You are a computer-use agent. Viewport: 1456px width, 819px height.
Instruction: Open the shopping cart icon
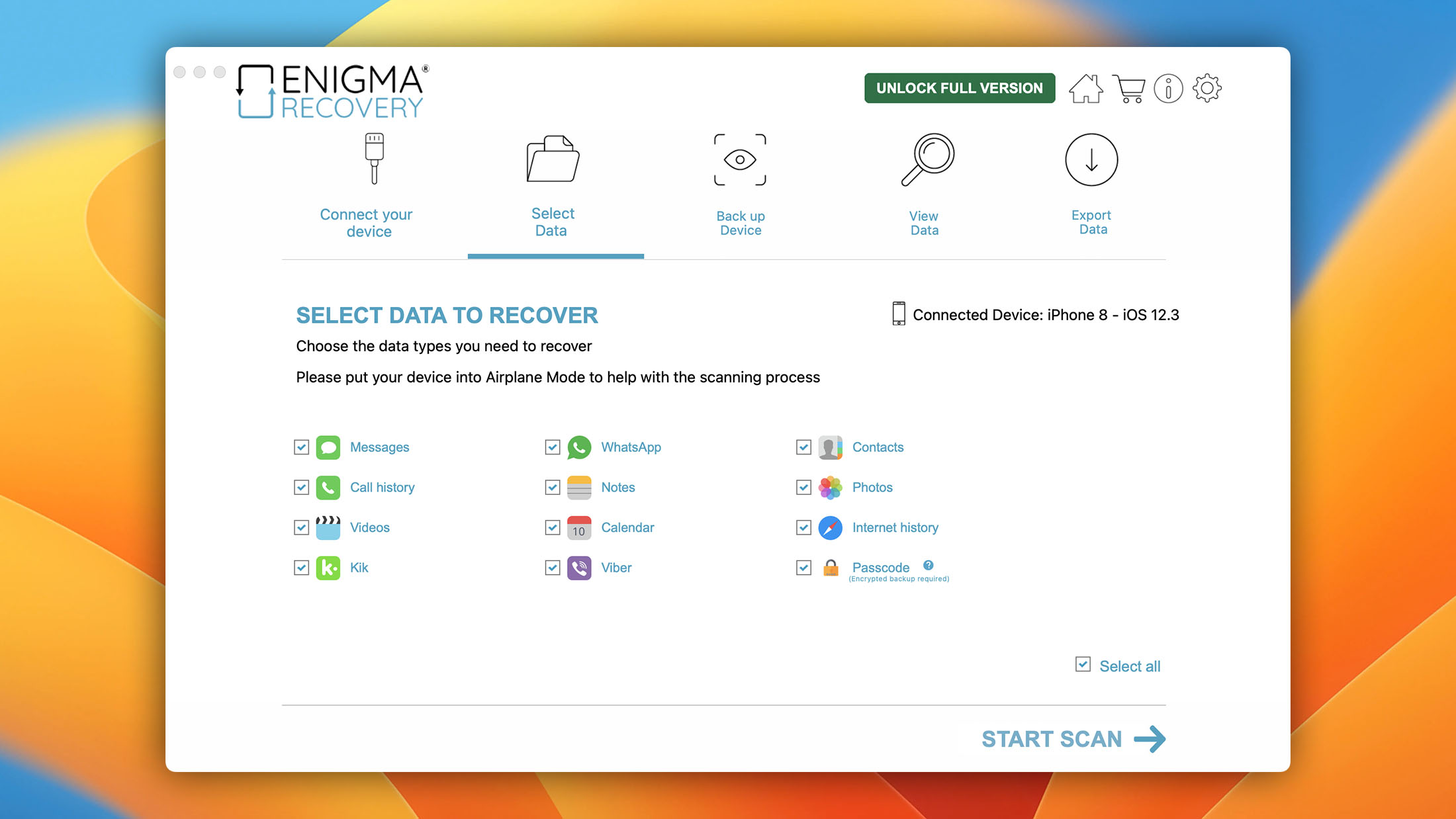tap(1128, 89)
